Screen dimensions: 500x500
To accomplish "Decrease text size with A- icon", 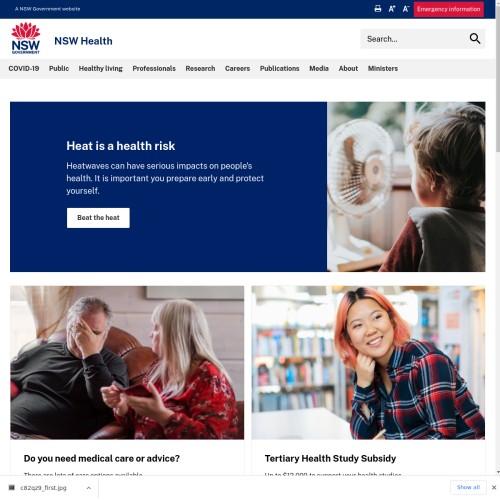I will 406,9.
